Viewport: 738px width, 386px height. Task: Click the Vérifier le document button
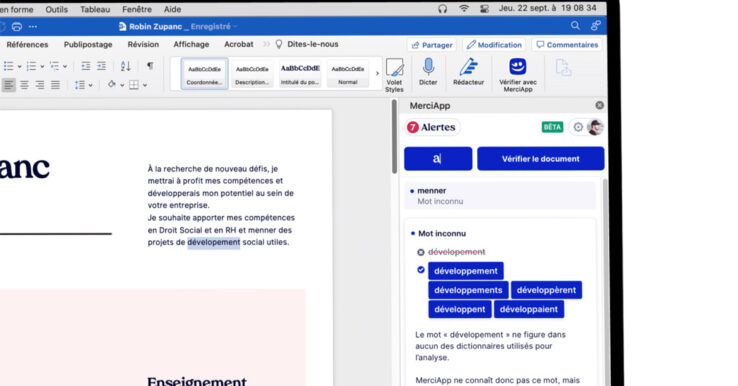(x=540, y=159)
